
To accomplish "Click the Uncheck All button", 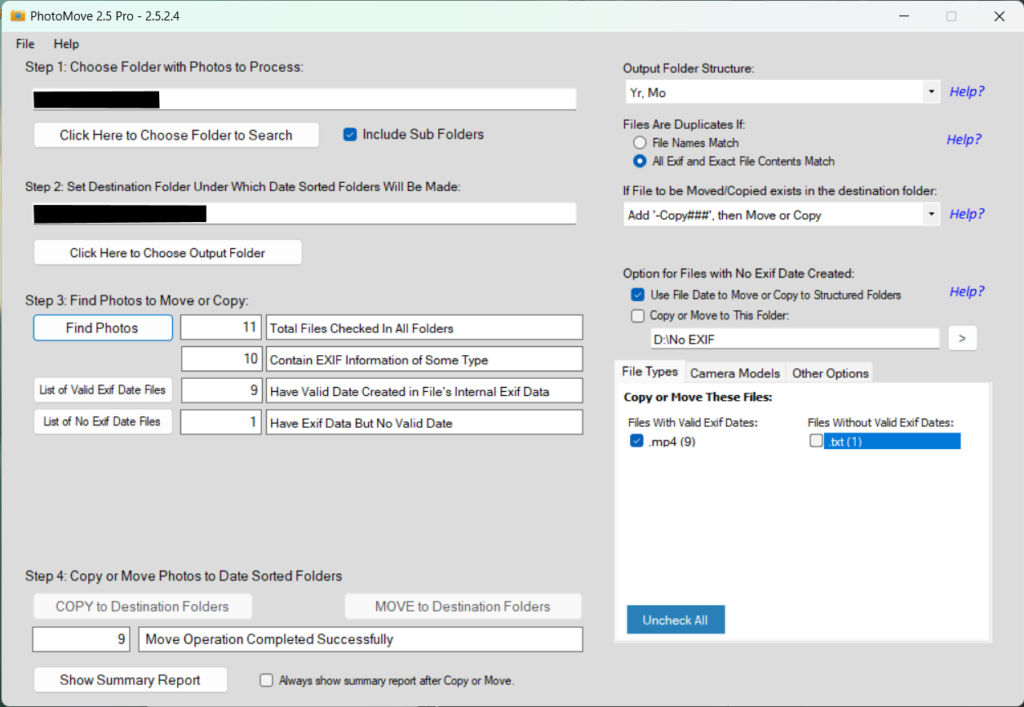I will click(x=675, y=620).
